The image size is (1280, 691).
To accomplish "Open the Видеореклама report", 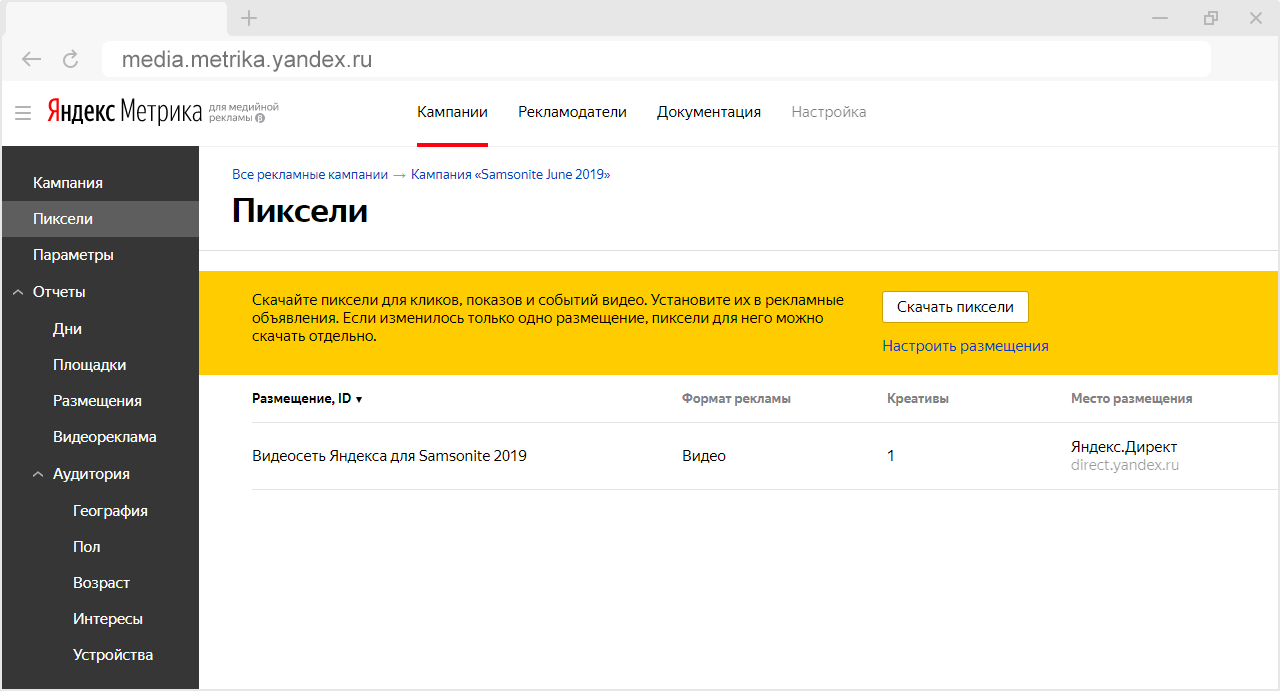I will coord(104,437).
